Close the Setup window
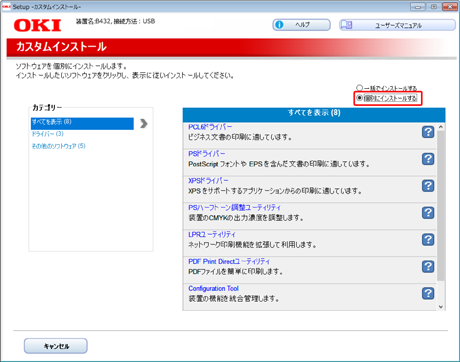This screenshot has width=460, height=362. 450,6
